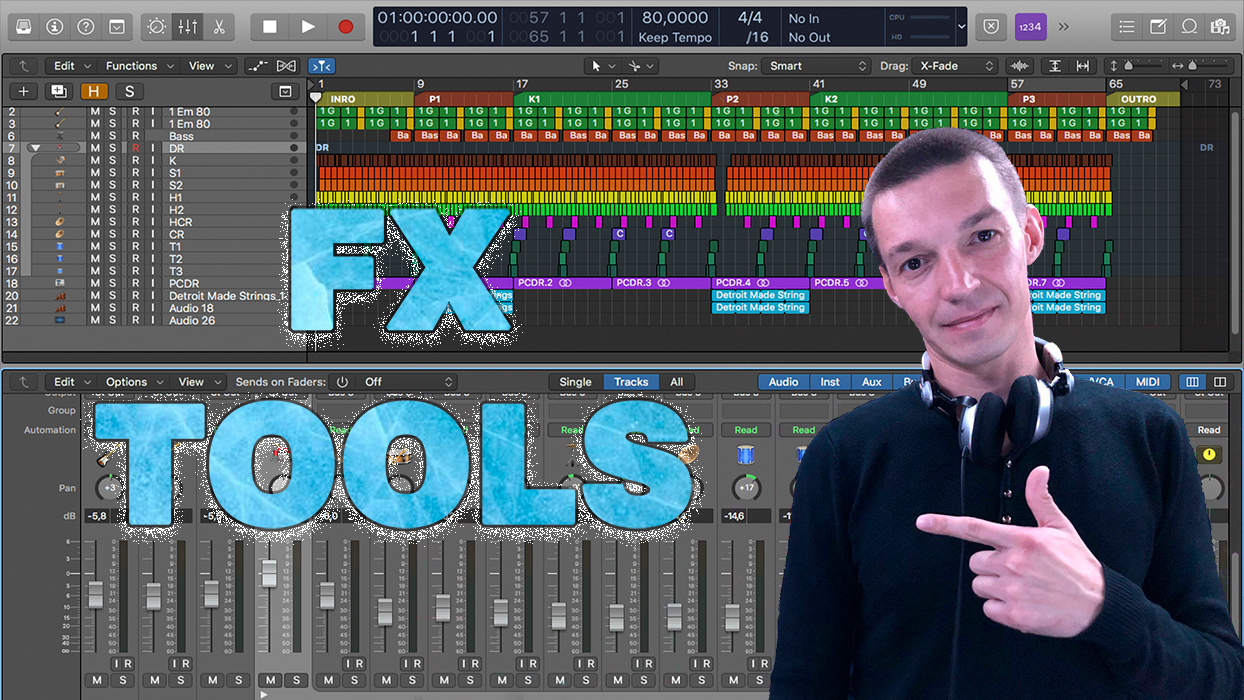Open Tracks area Edit menu

tap(72, 66)
